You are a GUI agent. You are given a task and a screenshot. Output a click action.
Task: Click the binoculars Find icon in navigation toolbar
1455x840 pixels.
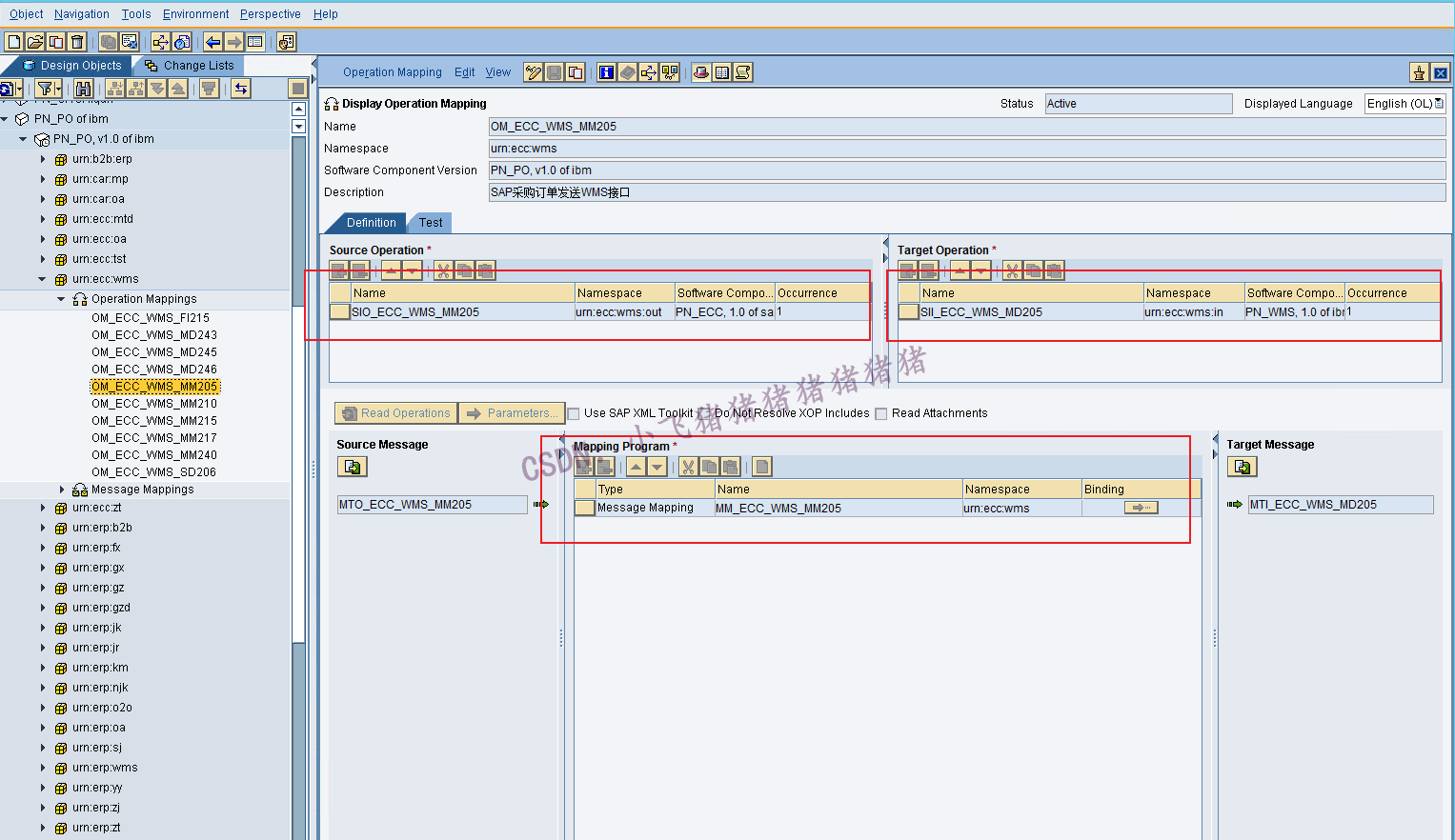click(83, 89)
